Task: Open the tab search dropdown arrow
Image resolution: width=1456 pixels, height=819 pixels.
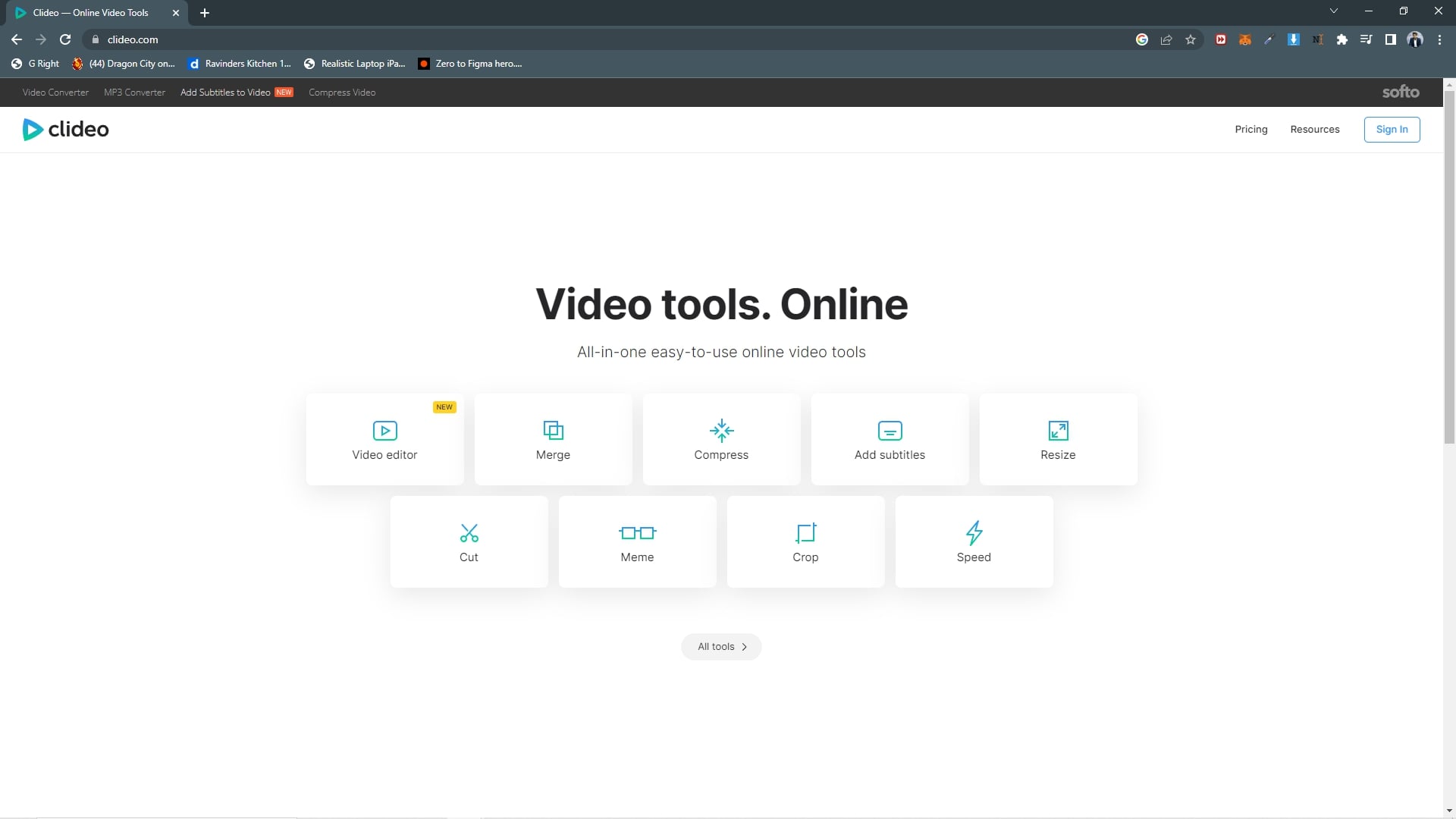Action: point(1333,11)
